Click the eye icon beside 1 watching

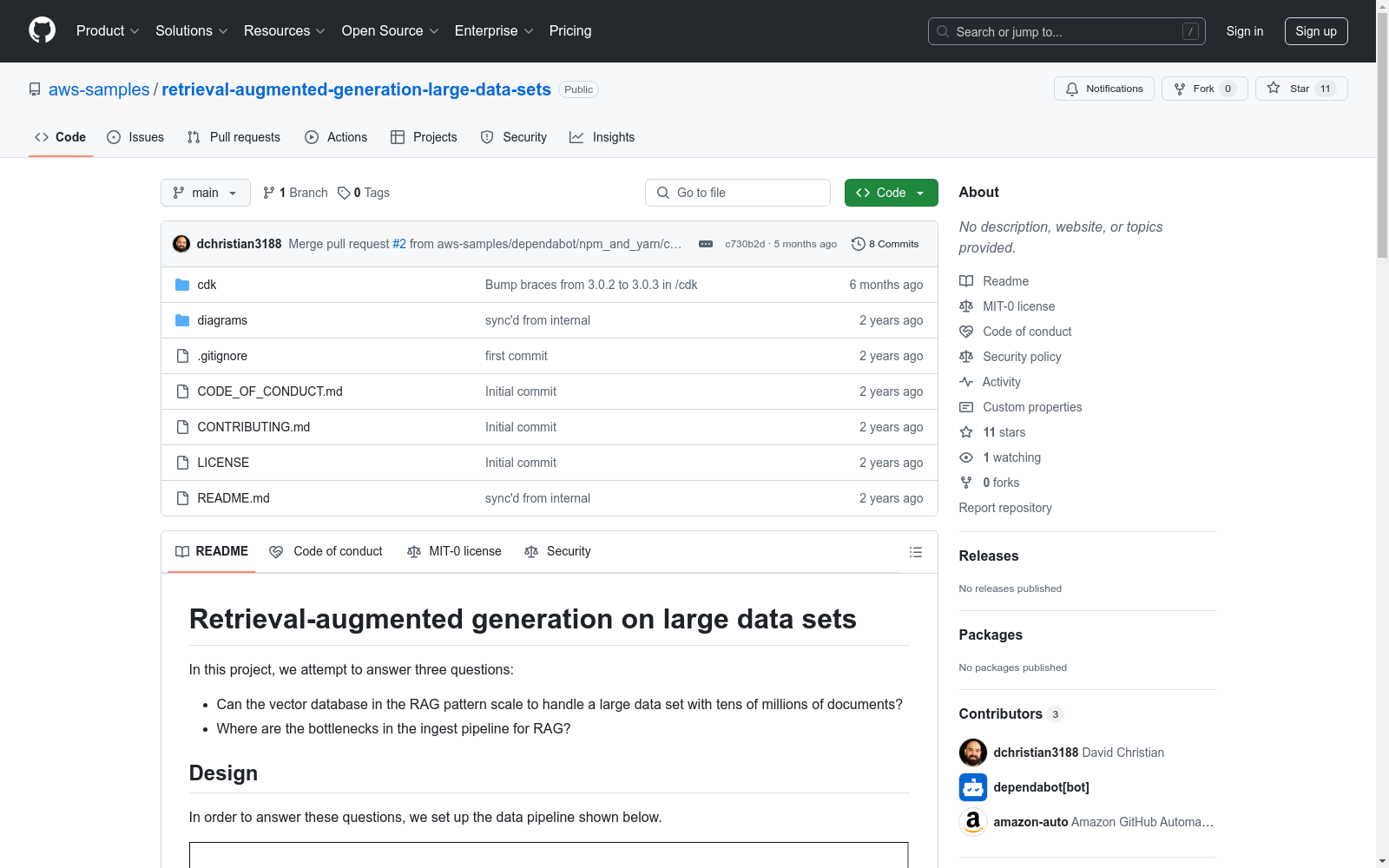966,457
